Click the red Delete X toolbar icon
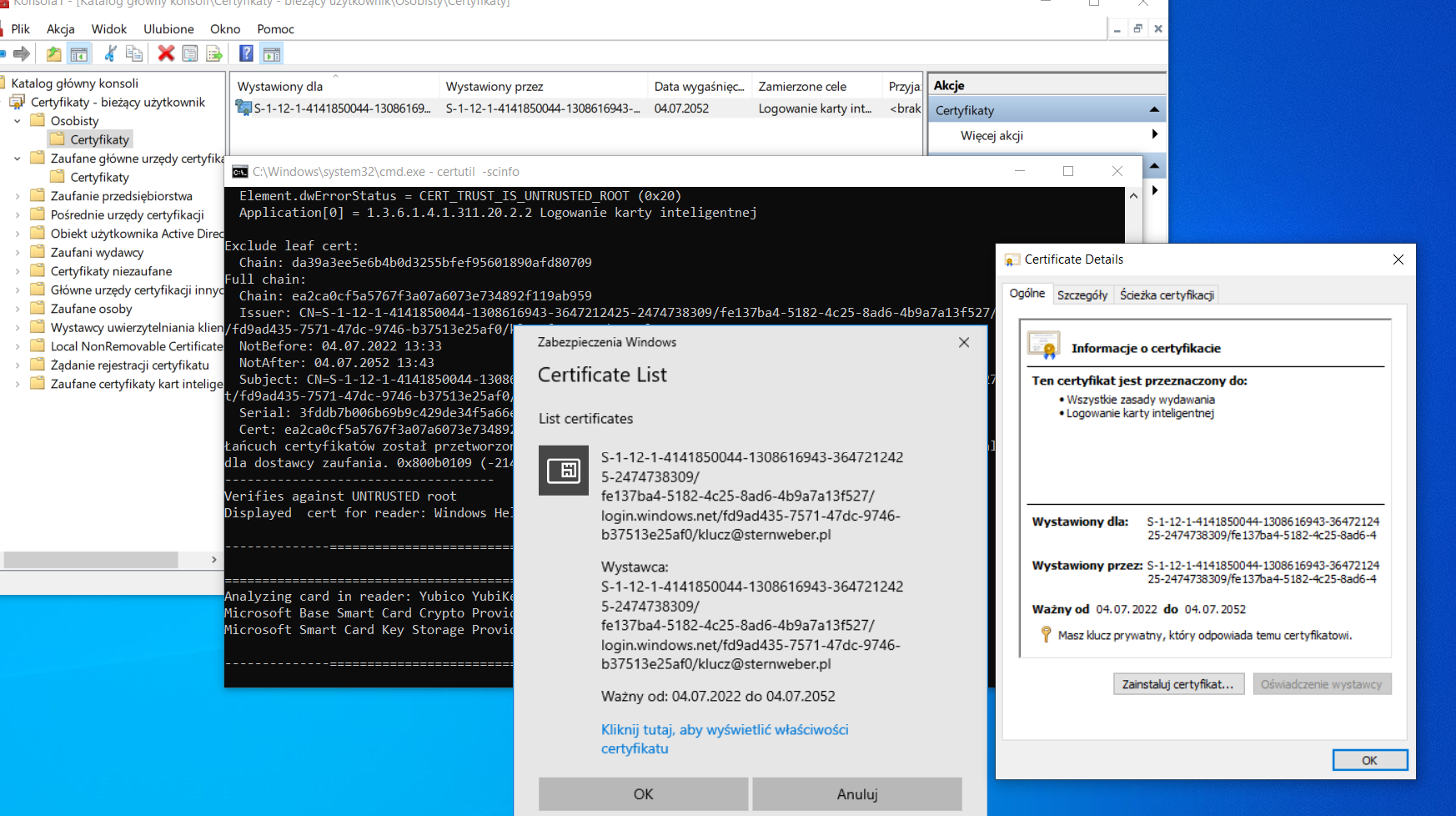 [x=166, y=54]
